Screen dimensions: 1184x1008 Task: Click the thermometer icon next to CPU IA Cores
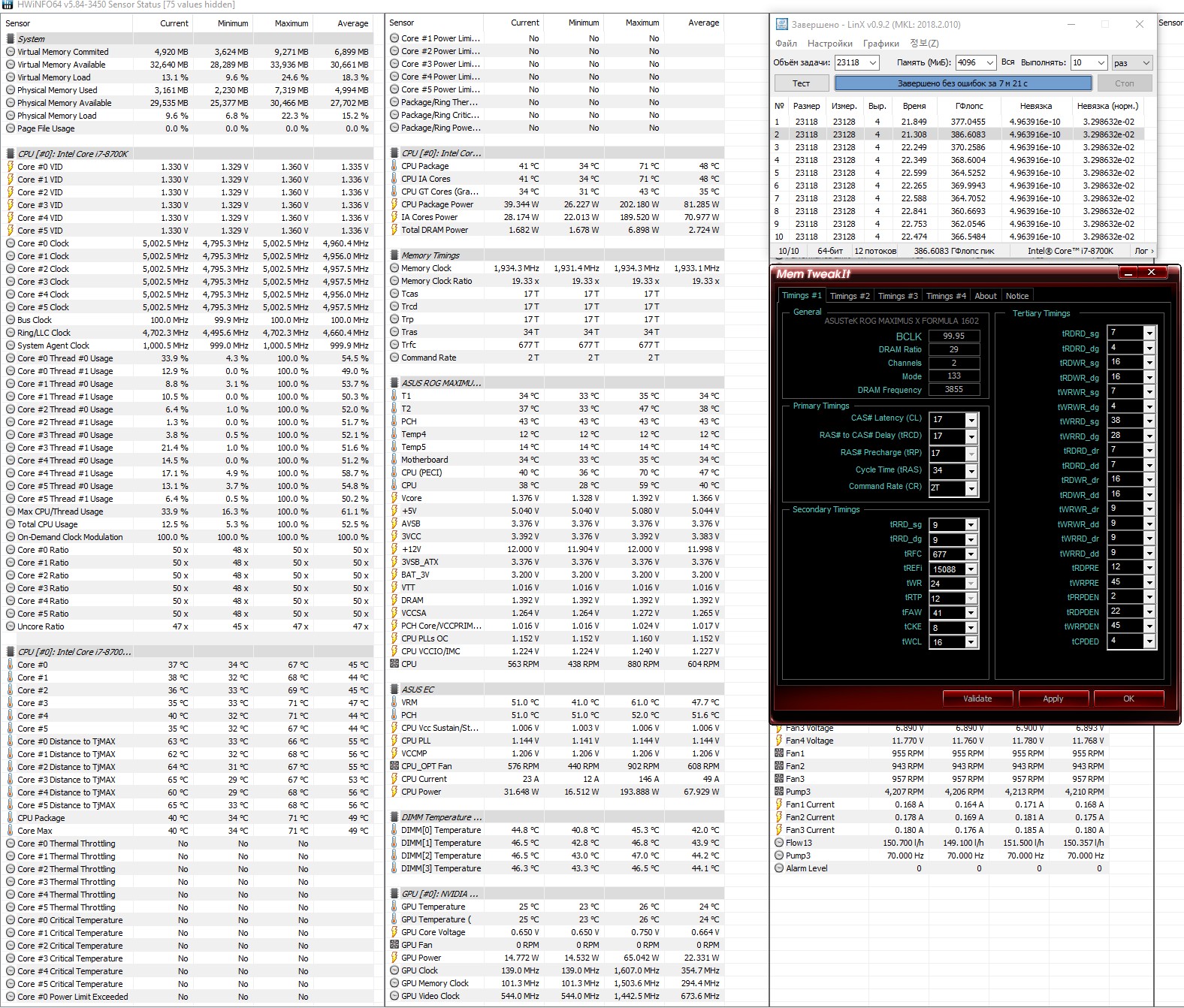point(394,179)
